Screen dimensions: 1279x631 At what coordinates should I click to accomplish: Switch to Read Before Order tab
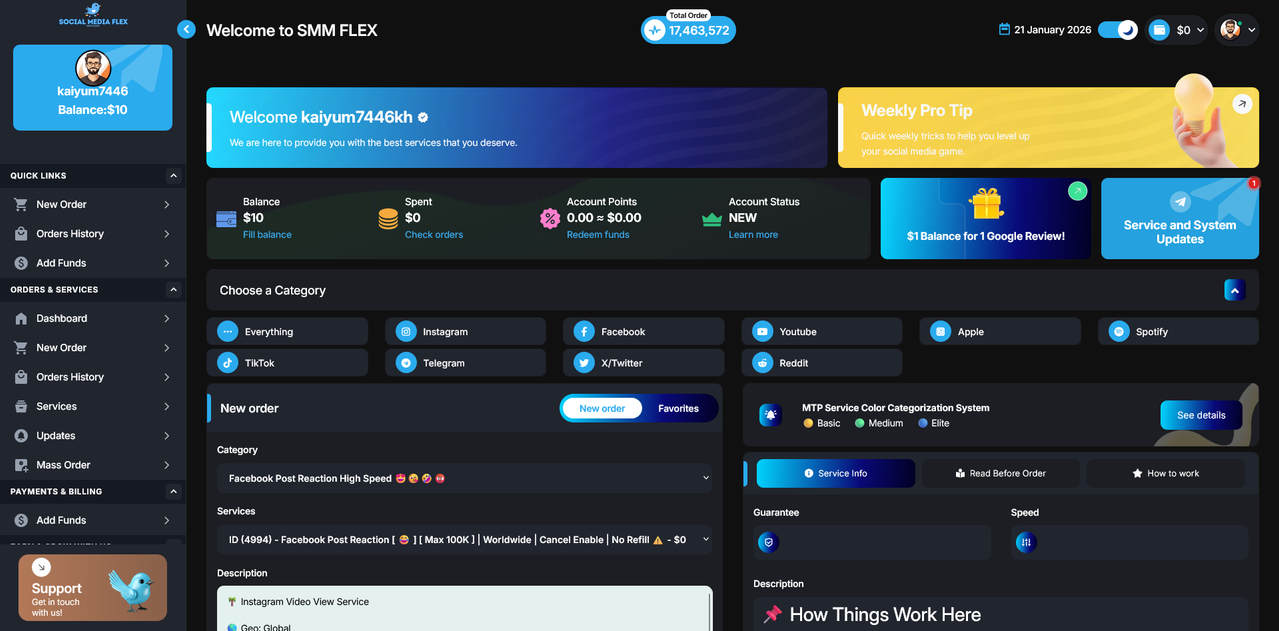[1000, 473]
